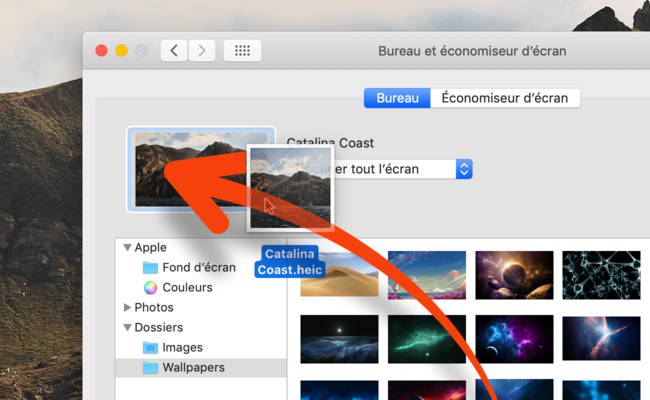Click the Wallpapers folder icon
Screen dimensions: 650x400
coord(150,368)
